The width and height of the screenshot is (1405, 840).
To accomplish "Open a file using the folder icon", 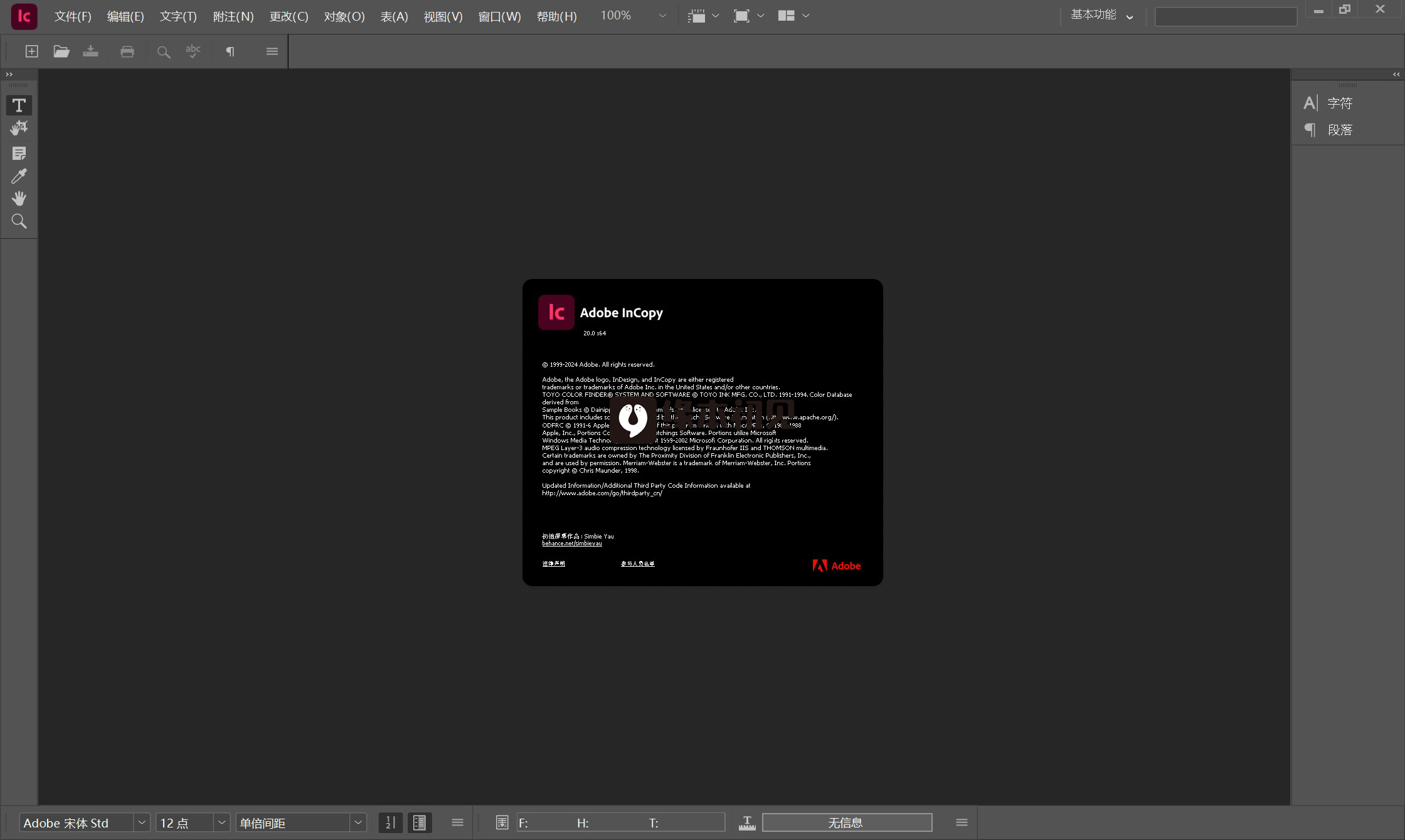I will pyautogui.click(x=61, y=51).
